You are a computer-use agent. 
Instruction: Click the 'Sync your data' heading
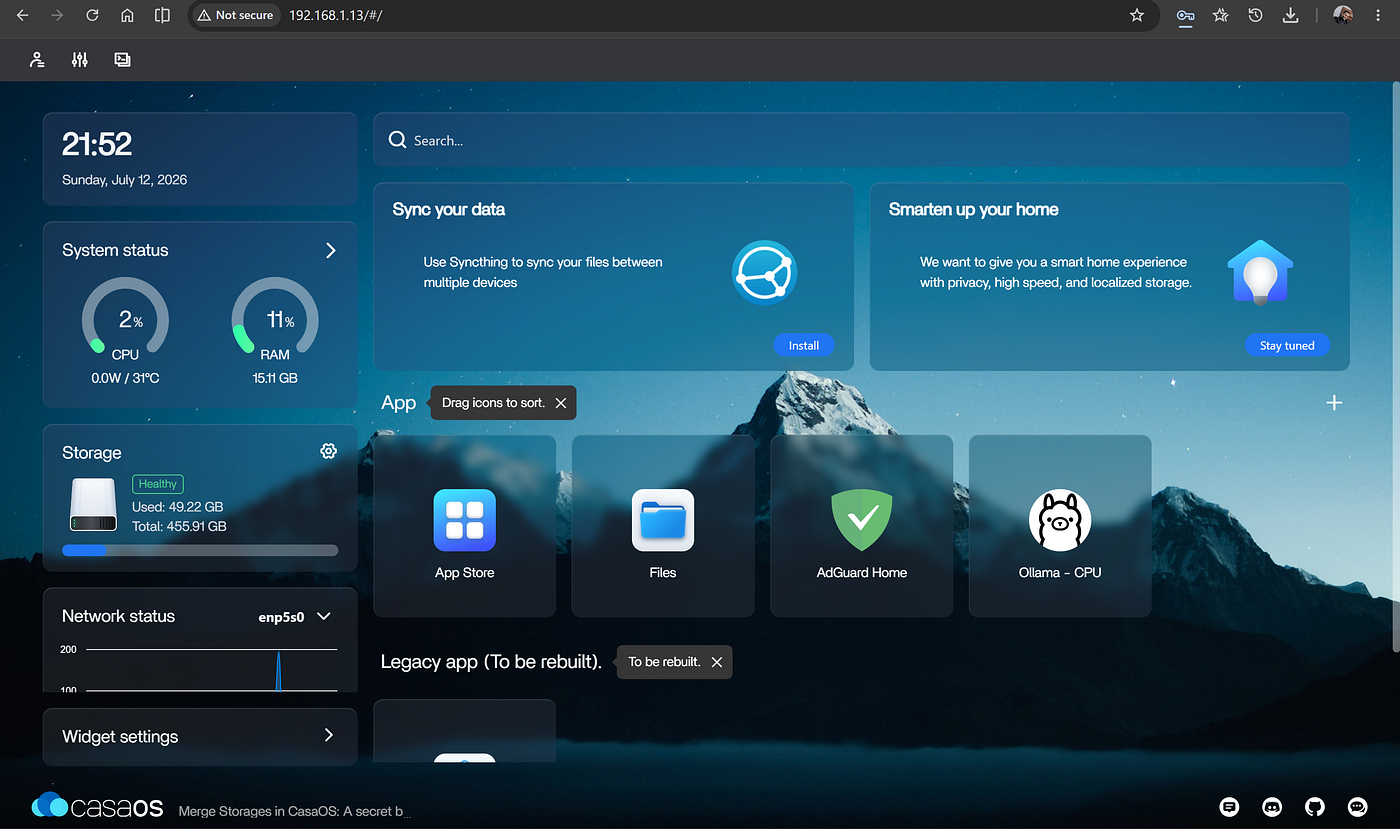449,209
